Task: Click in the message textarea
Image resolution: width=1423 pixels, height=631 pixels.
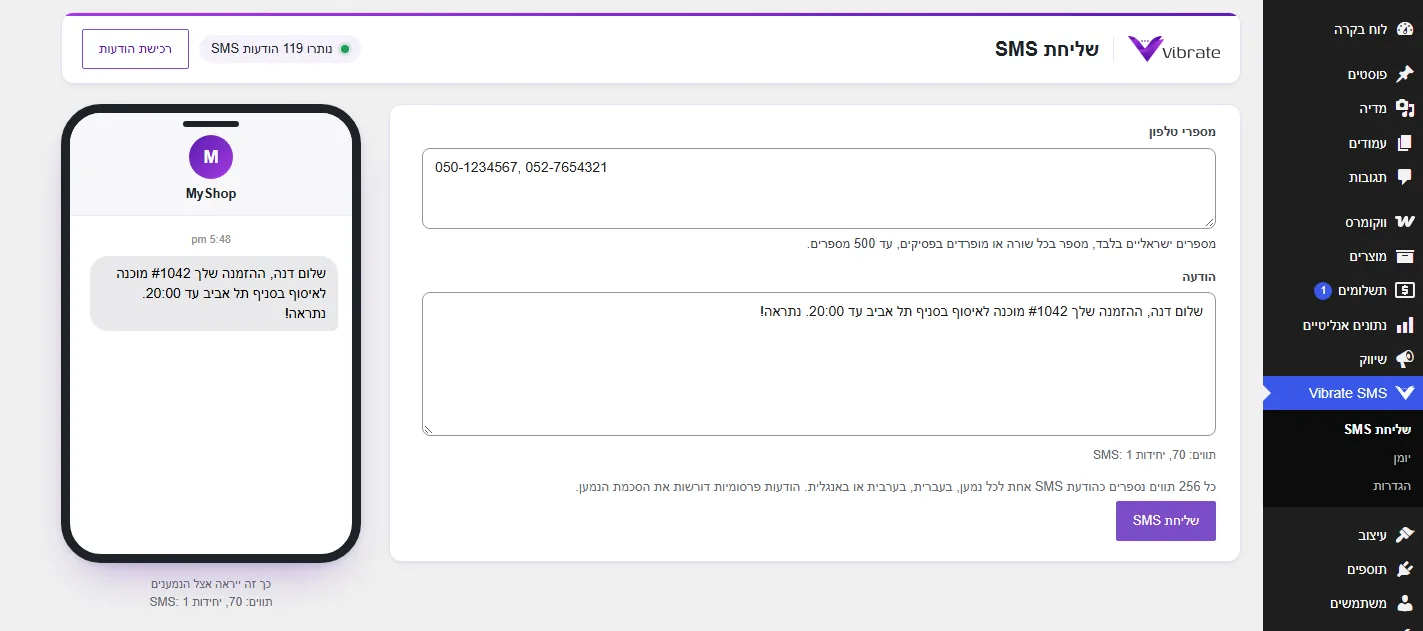Action: (x=819, y=364)
